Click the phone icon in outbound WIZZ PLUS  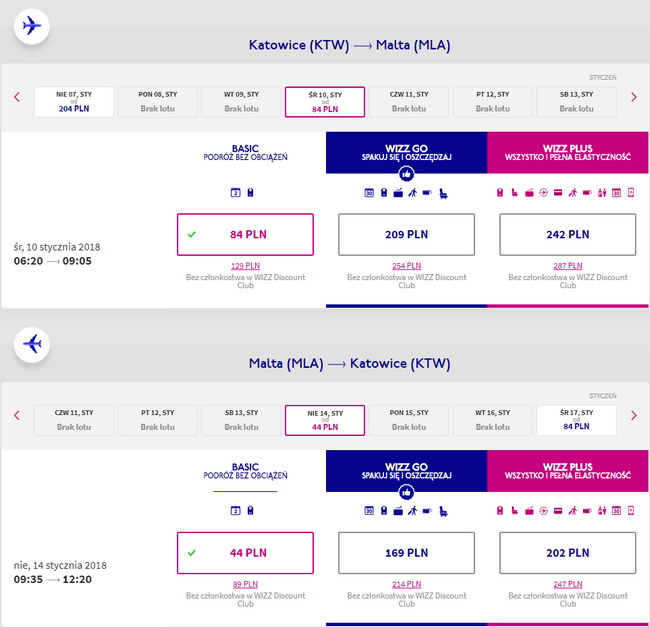pos(630,192)
